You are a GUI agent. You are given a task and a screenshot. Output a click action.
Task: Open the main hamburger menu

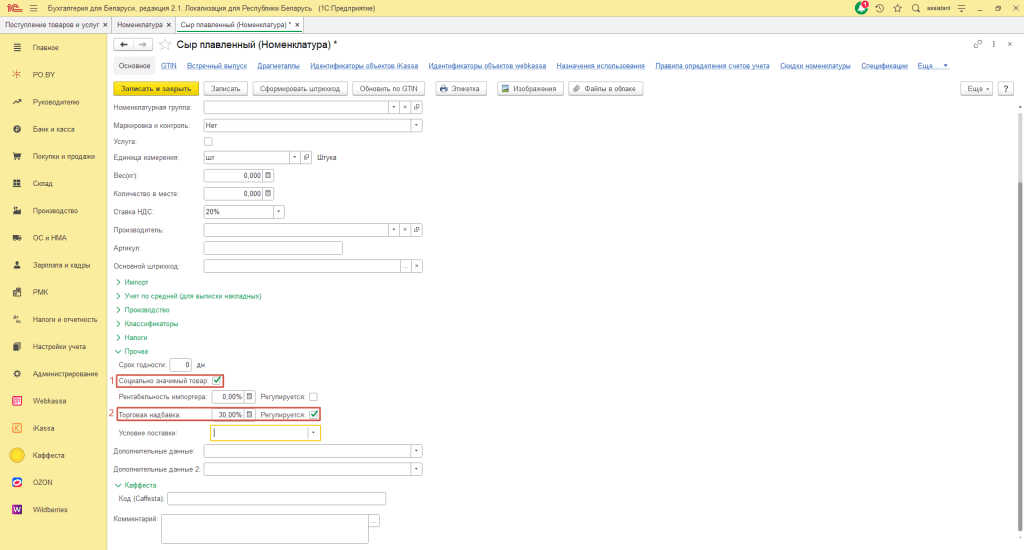(33, 8)
